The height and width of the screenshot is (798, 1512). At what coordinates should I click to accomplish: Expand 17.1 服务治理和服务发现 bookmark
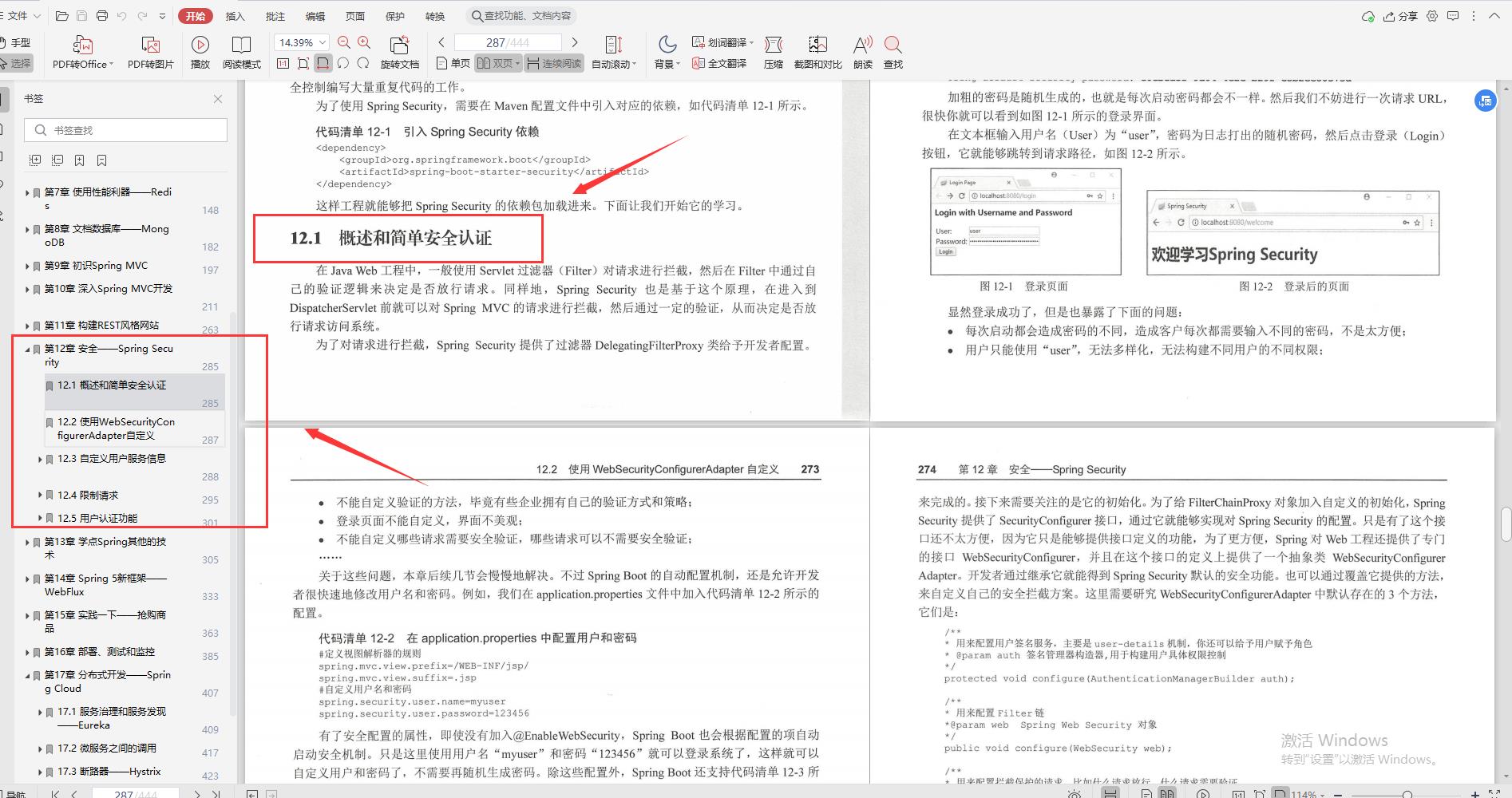[x=40, y=712]
